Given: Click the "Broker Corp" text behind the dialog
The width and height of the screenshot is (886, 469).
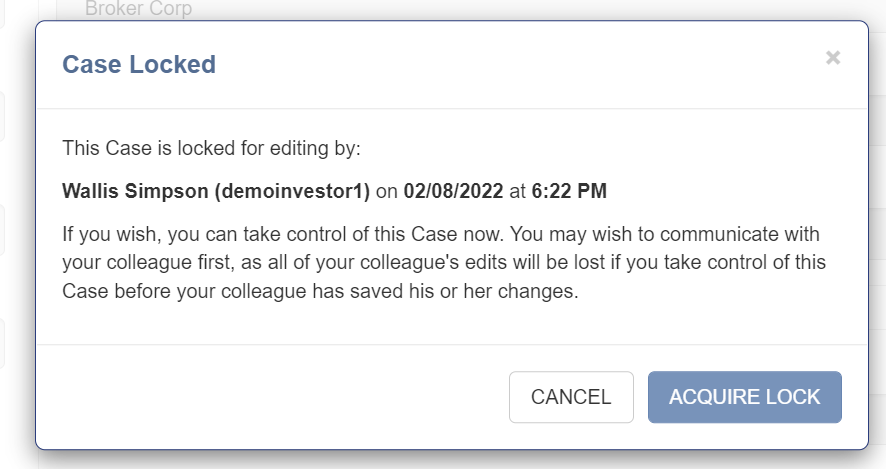Looking at the screenshot, I should click(138, 9).
